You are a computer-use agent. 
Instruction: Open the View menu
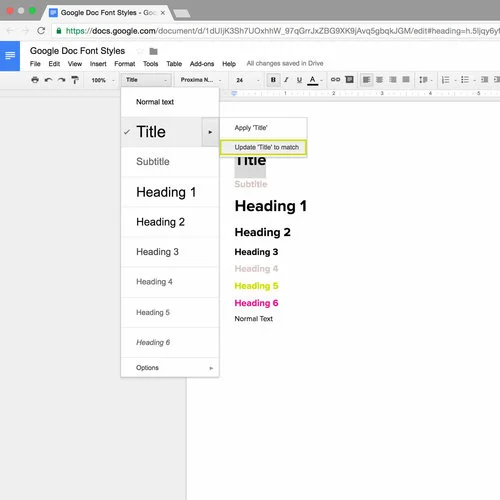click(75, 64)
